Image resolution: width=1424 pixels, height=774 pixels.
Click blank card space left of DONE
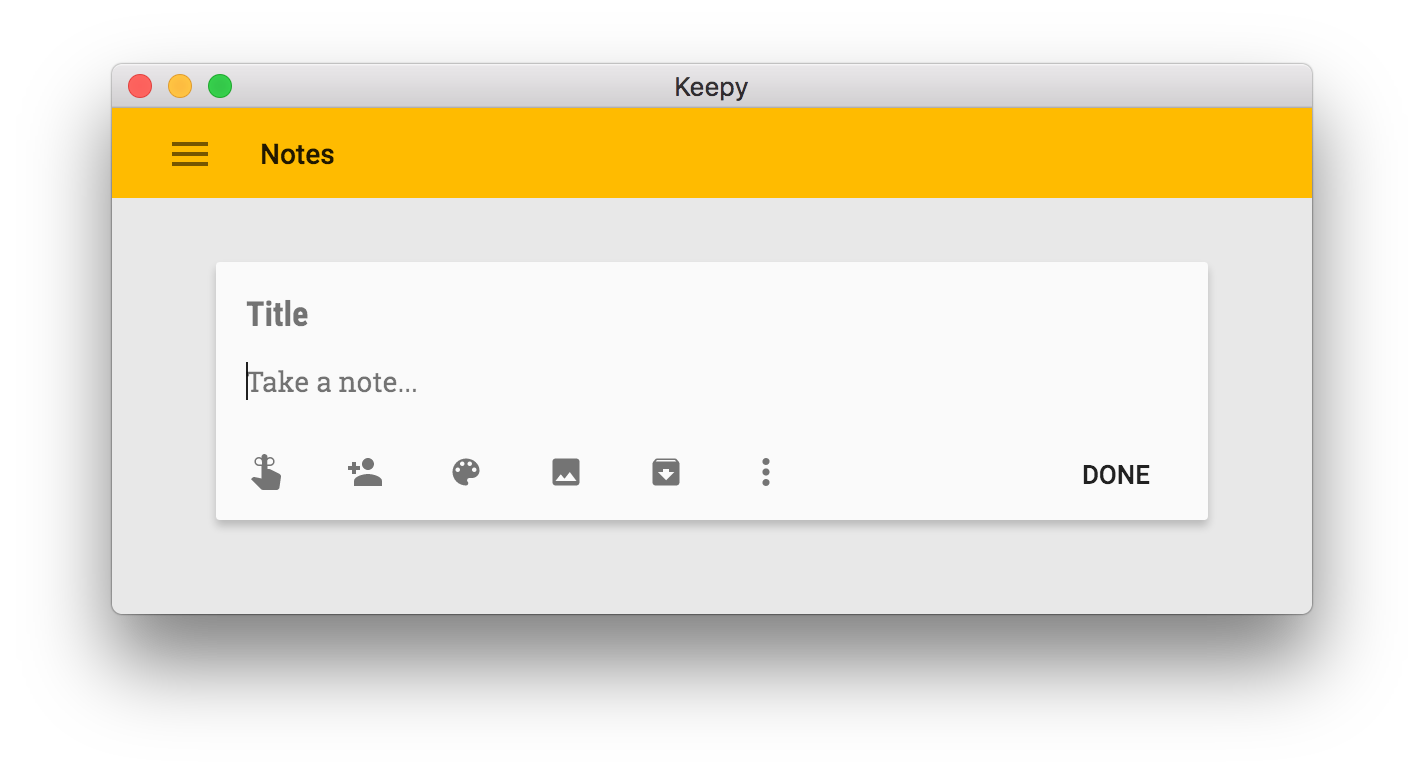(920, 474)
